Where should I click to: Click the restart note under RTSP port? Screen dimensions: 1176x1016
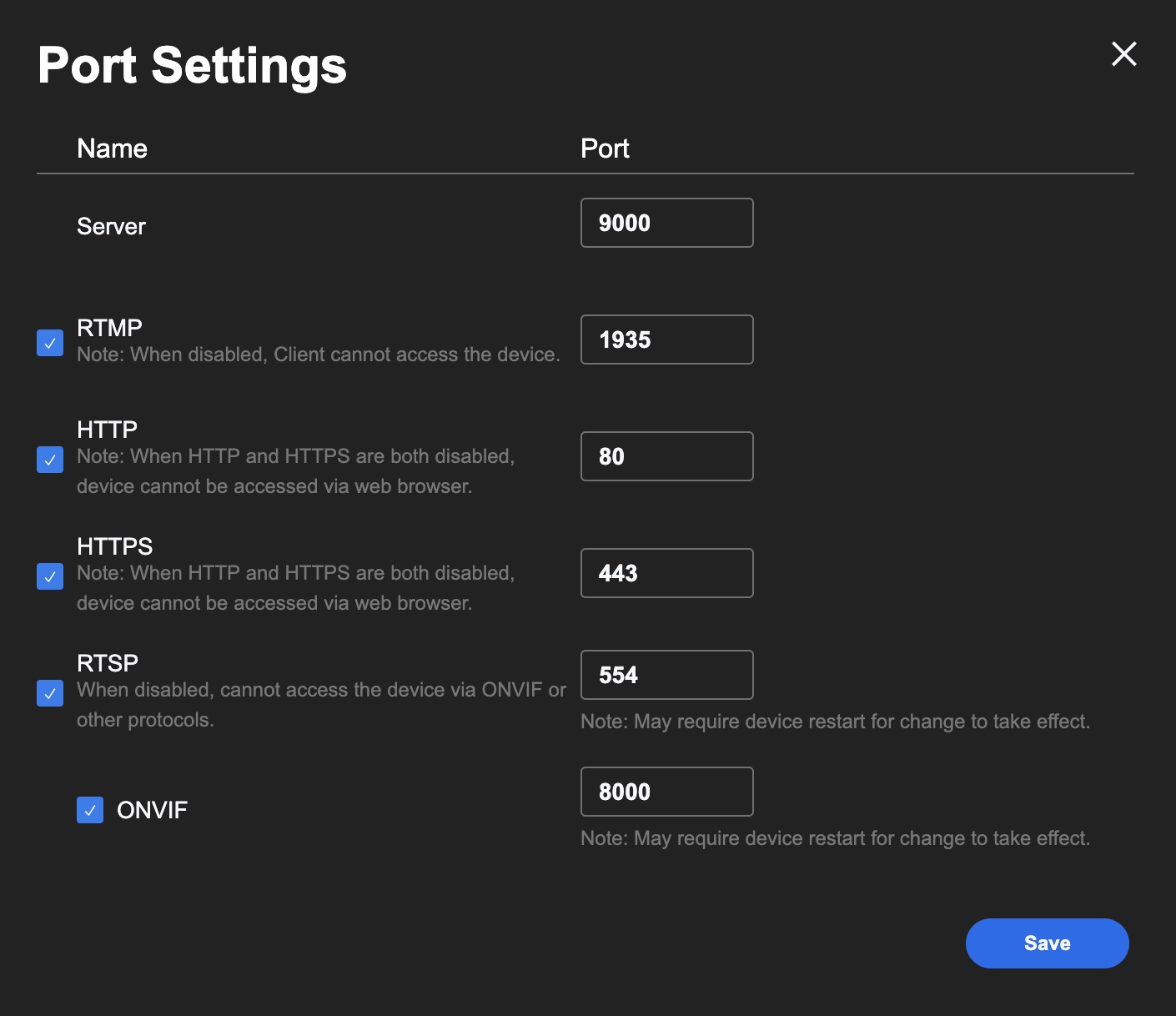point(836,722)
